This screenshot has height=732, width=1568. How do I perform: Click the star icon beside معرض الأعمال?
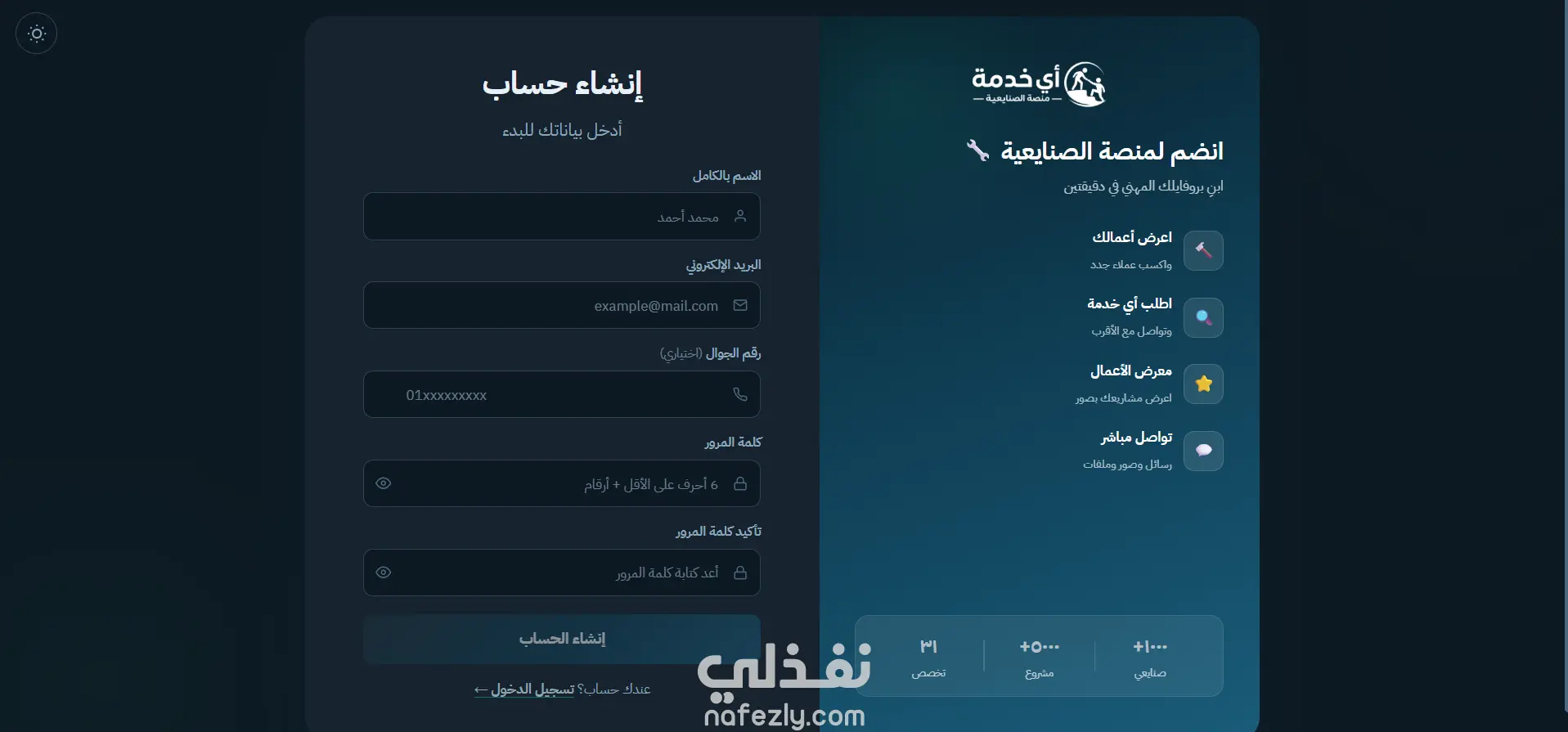pos(1203,384)
